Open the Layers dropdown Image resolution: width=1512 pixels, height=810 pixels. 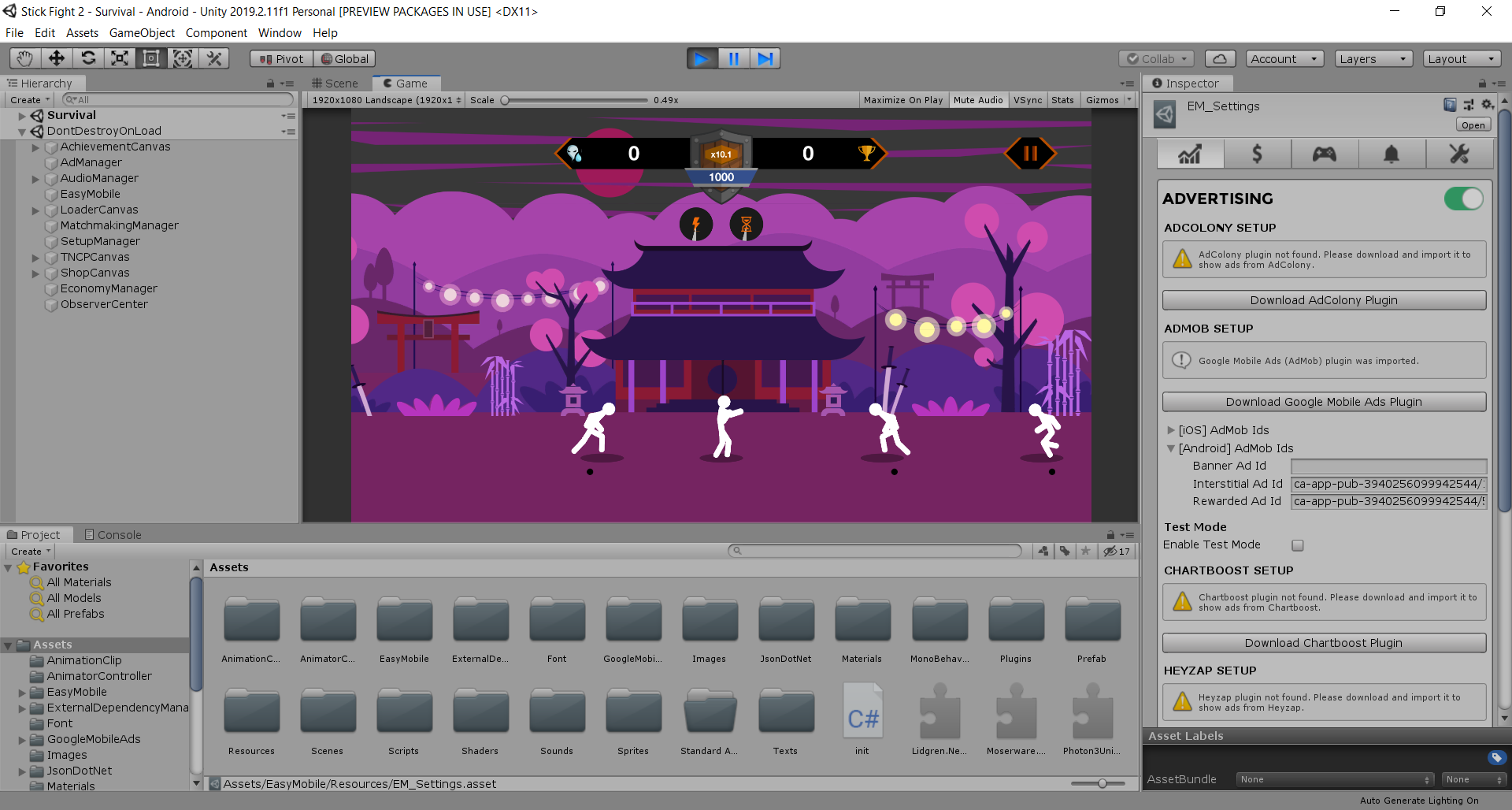[x=1374, y=59]
